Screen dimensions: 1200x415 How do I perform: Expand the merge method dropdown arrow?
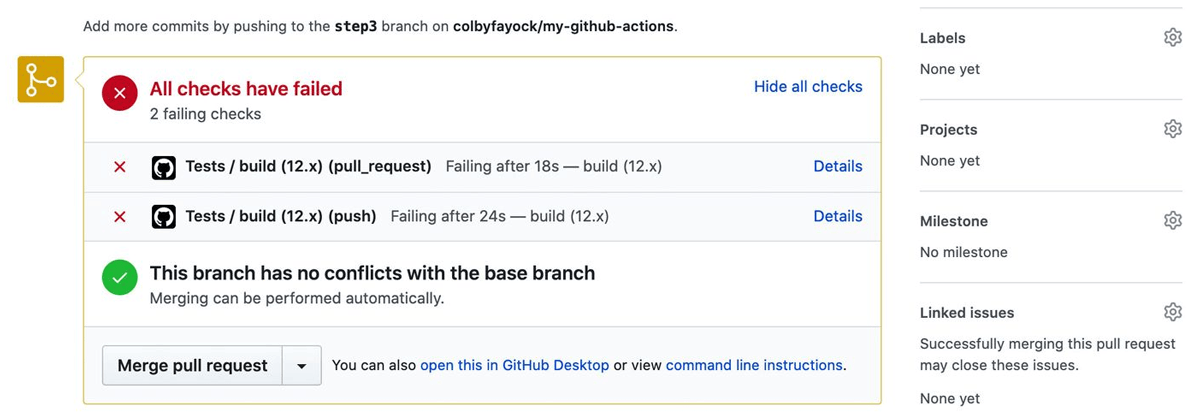point(301,366)
